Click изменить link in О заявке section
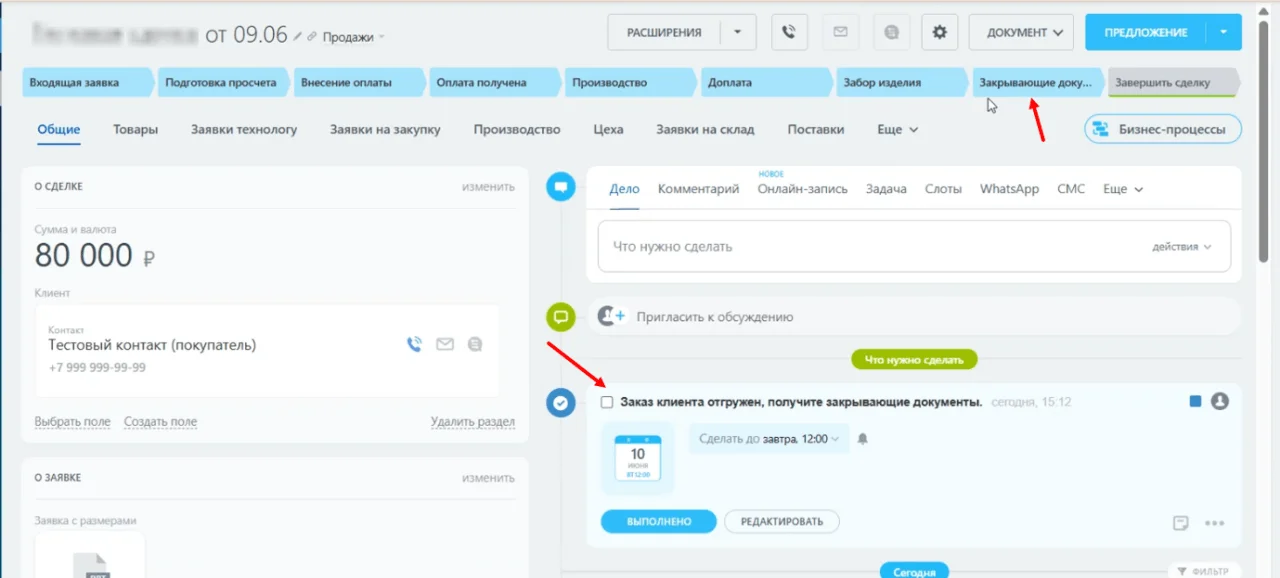The image size is (1280, 578). click(x=488, y=478)
